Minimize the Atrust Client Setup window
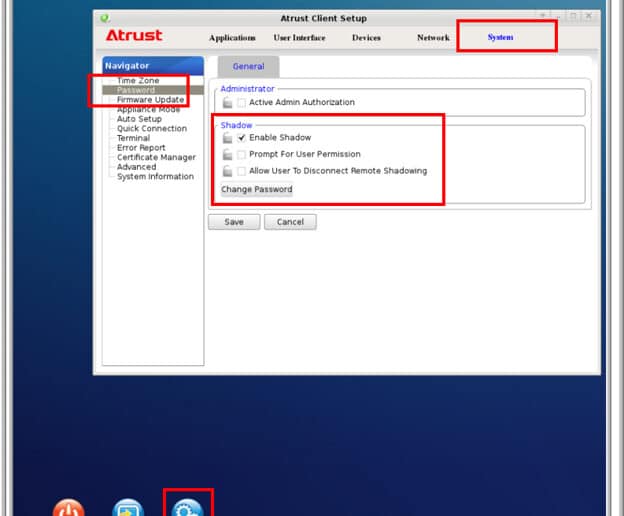624x516 pixels. coord(559,16)
